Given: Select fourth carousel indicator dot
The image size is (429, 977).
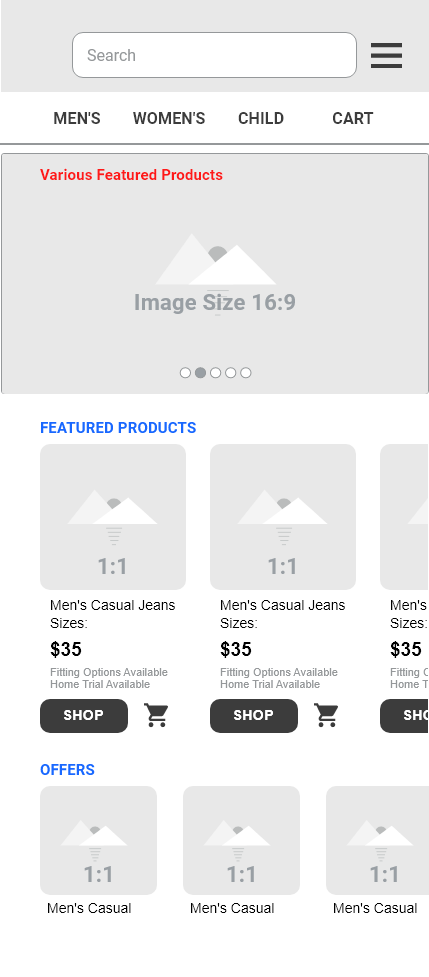Looking at the screenshot, I should point(230,373).
